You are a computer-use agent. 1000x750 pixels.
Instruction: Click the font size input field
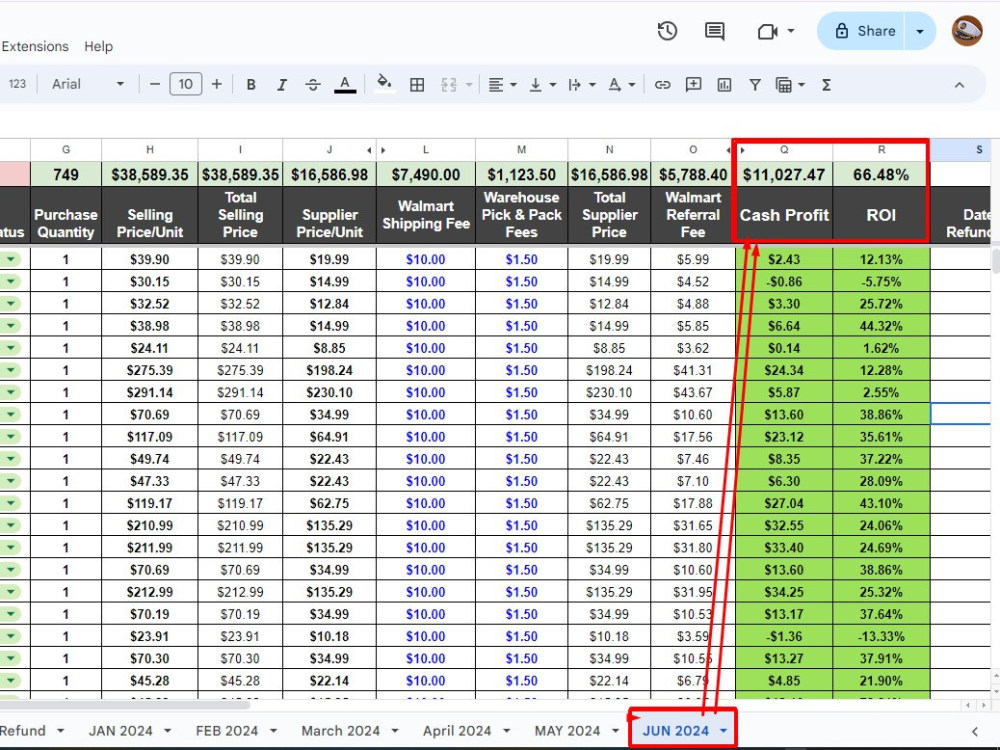click(x=186, y=84)
